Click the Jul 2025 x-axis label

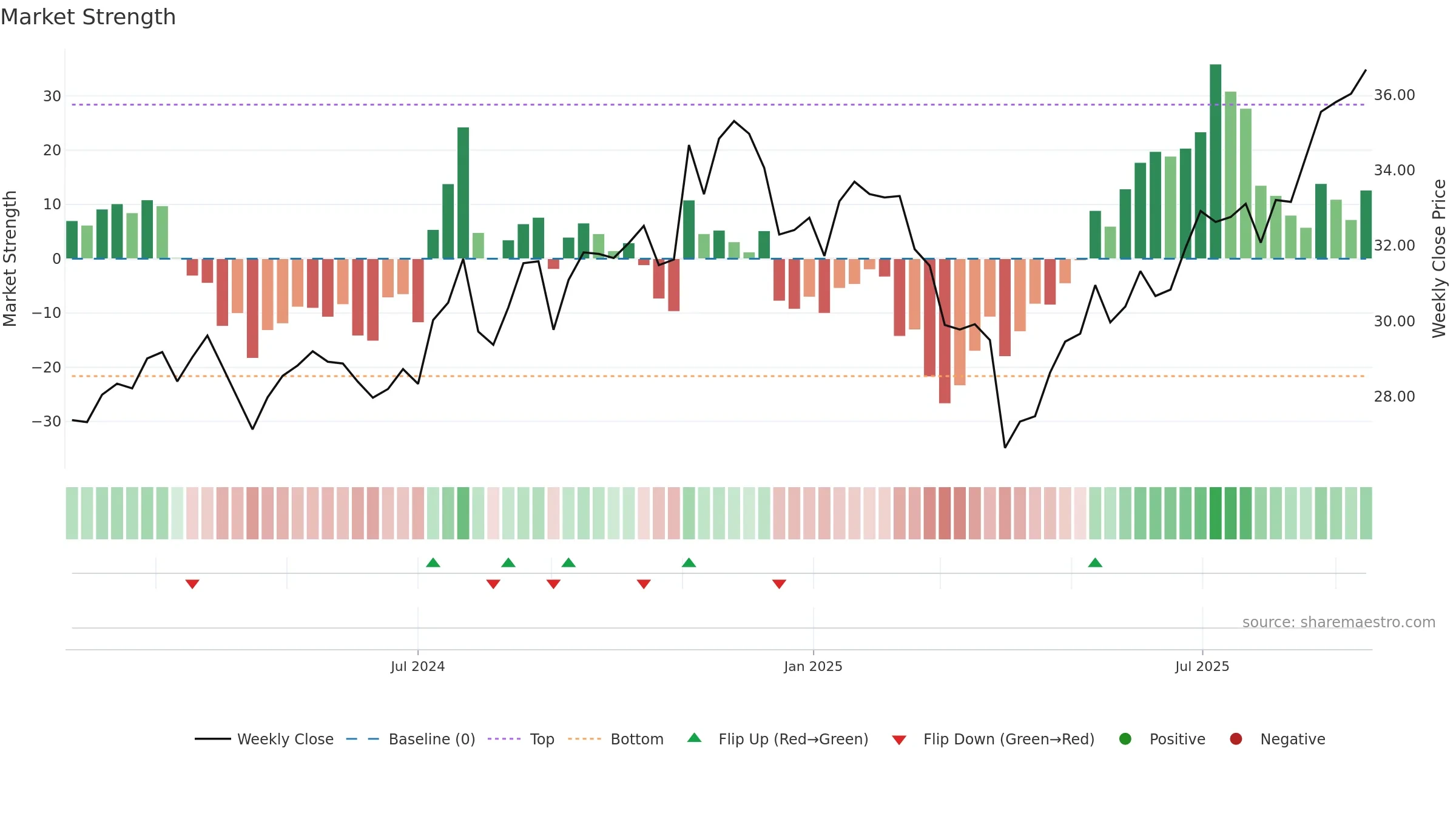[x=1202, y=667]
